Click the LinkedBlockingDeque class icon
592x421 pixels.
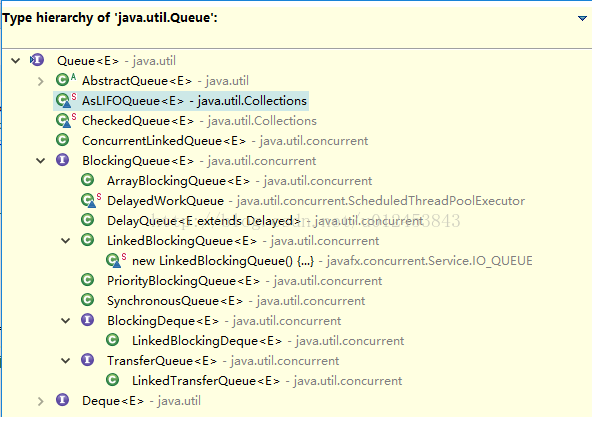(x=112, y=340)
